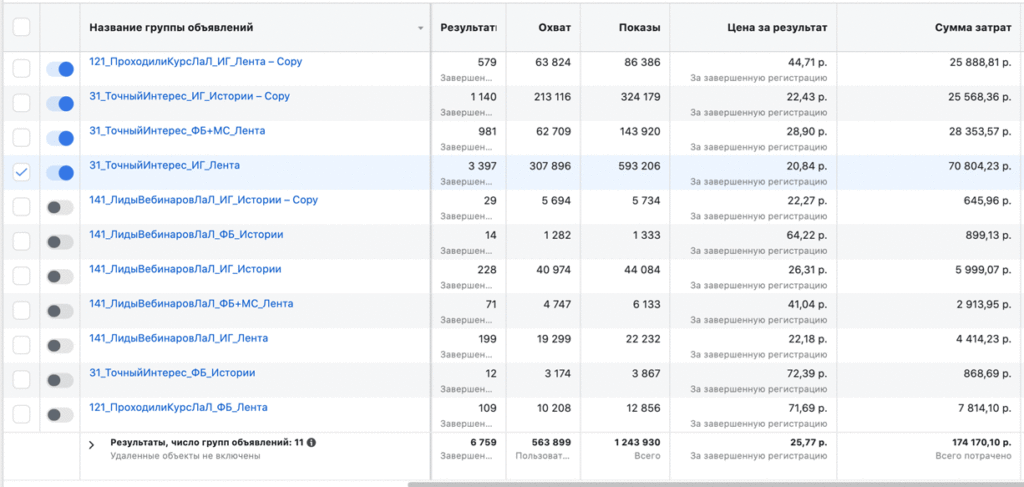Image resolution: width=1024 pixels, height=487 pixels.
Task: Sort by the Охват column header
Action: [x=554, y=28]
